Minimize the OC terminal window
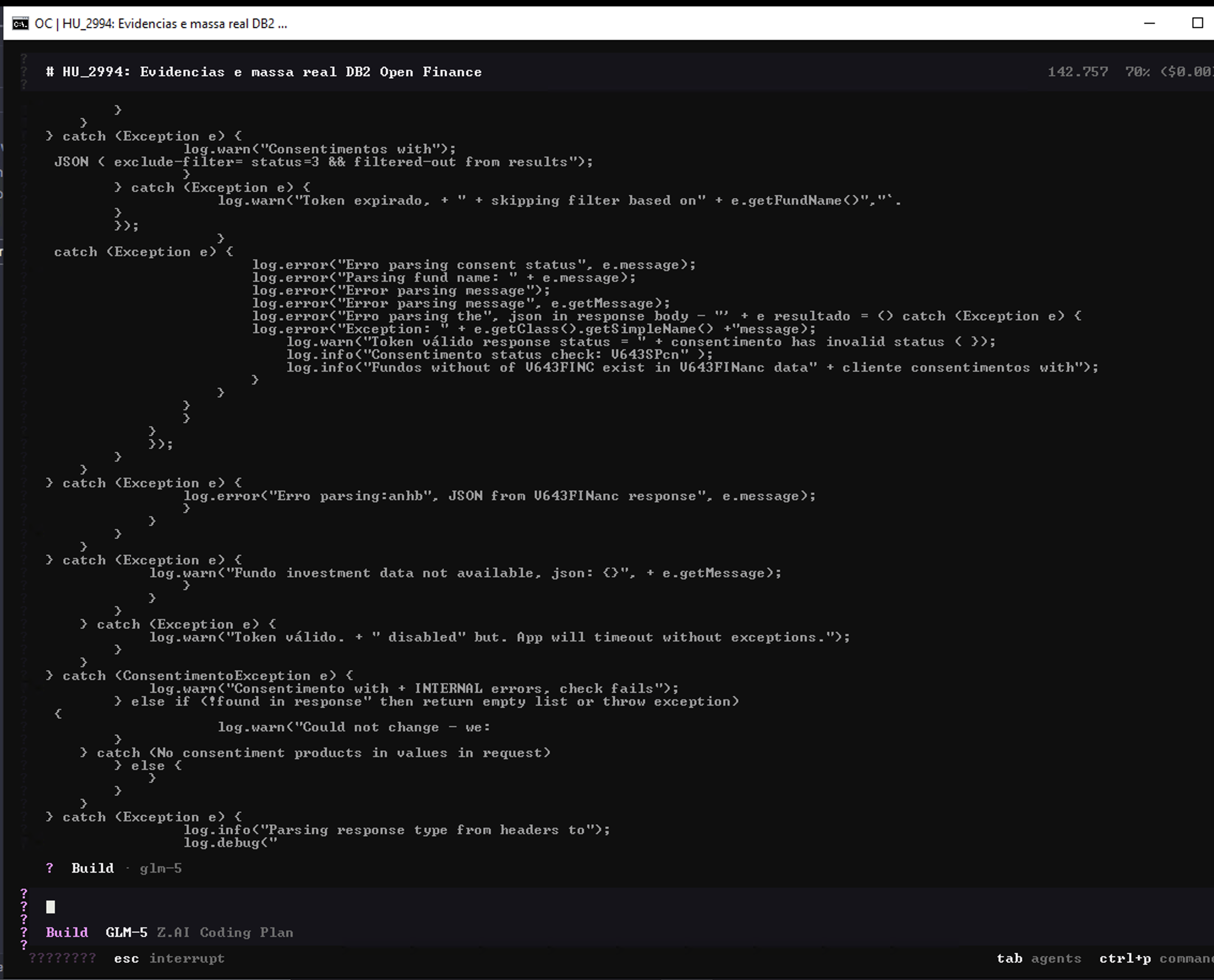Viewport: 1214px width, 980px height. coord(1149,24)
